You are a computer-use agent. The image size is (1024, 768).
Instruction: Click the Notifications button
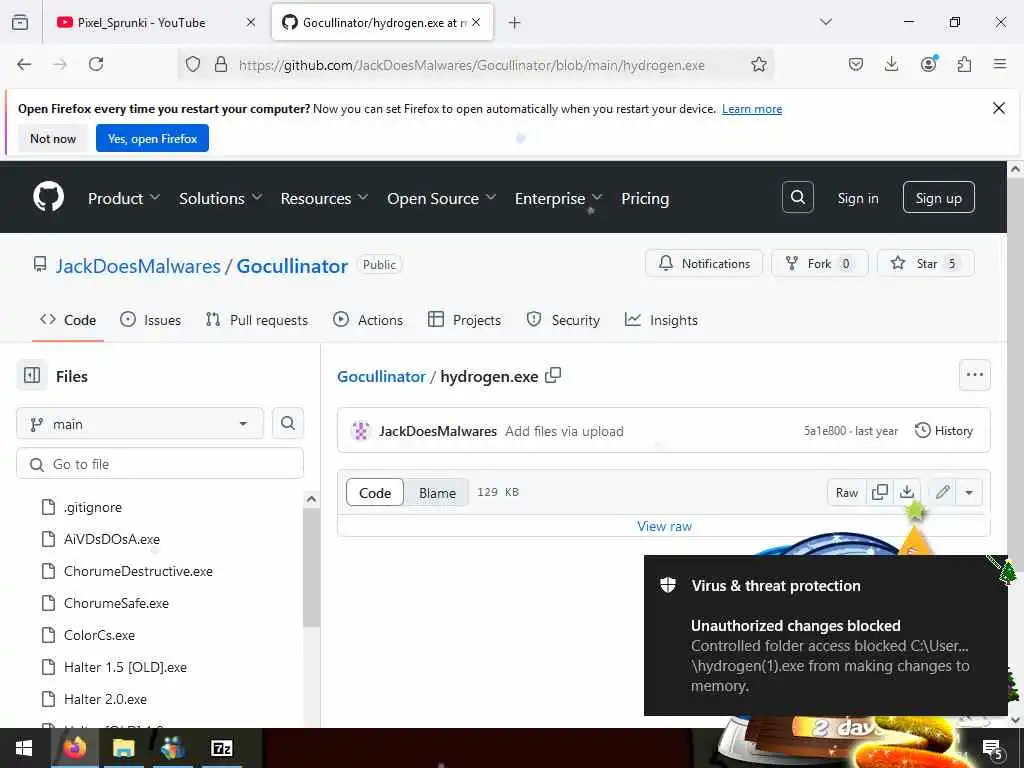point(704,263)
